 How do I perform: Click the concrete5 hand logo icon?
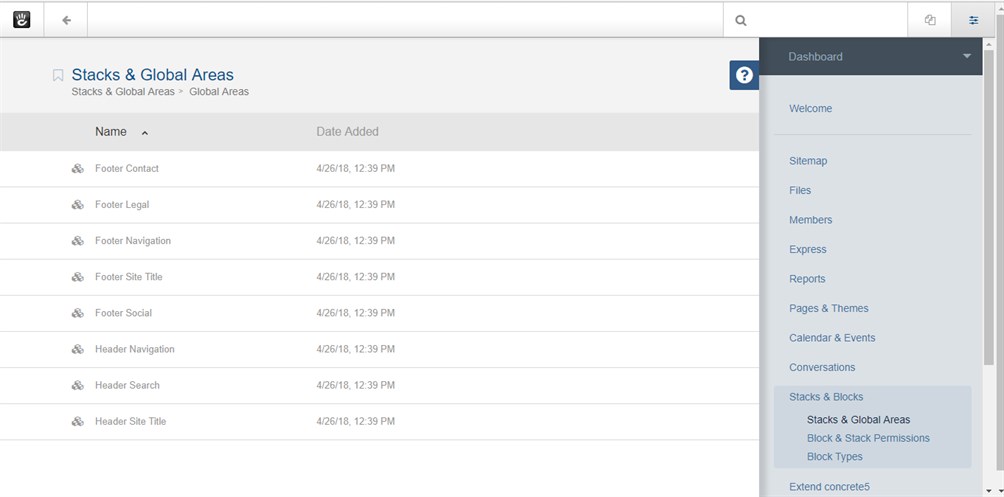[22, 19]
